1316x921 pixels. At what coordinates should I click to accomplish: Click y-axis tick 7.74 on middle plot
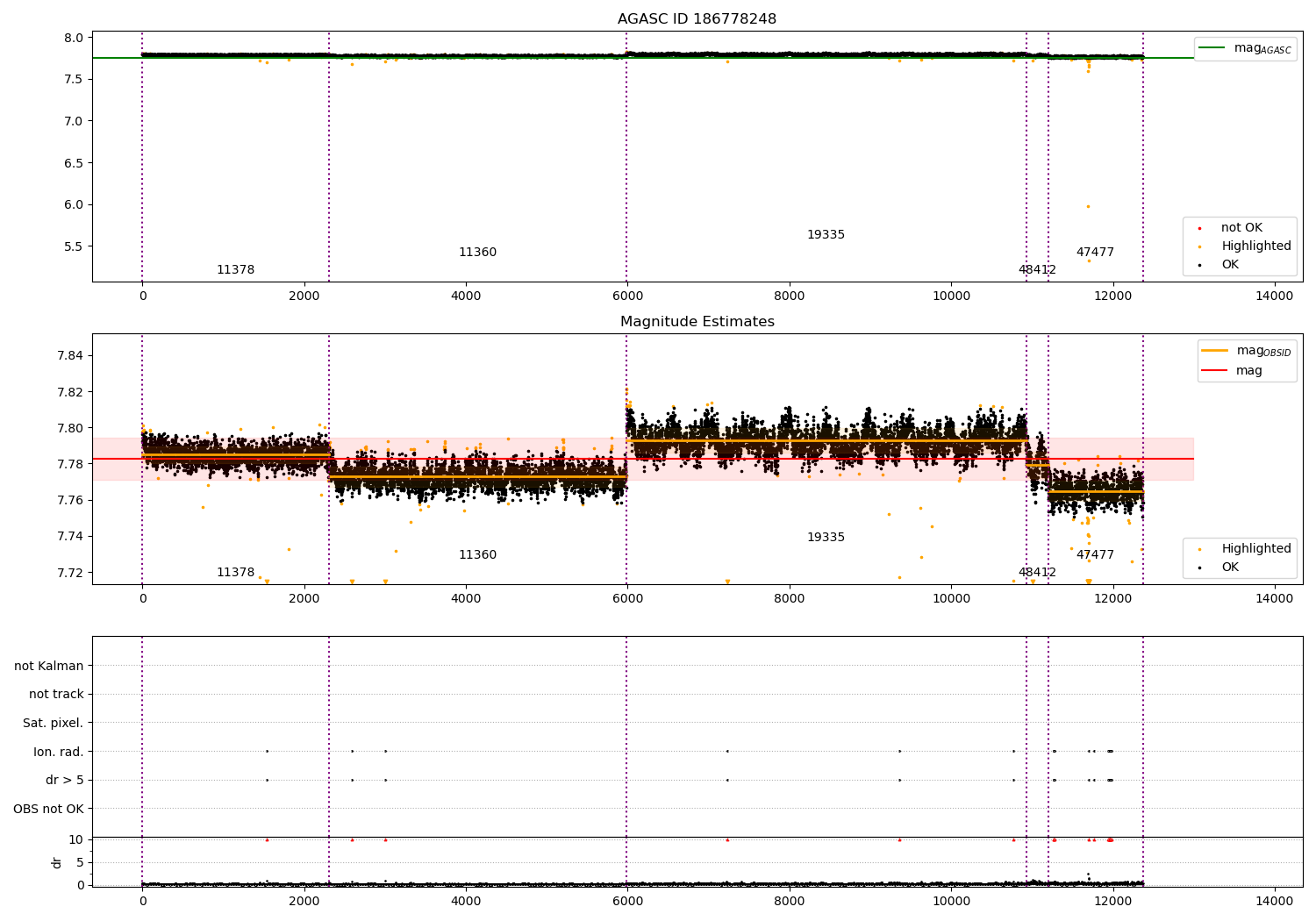tap(70, 537)
